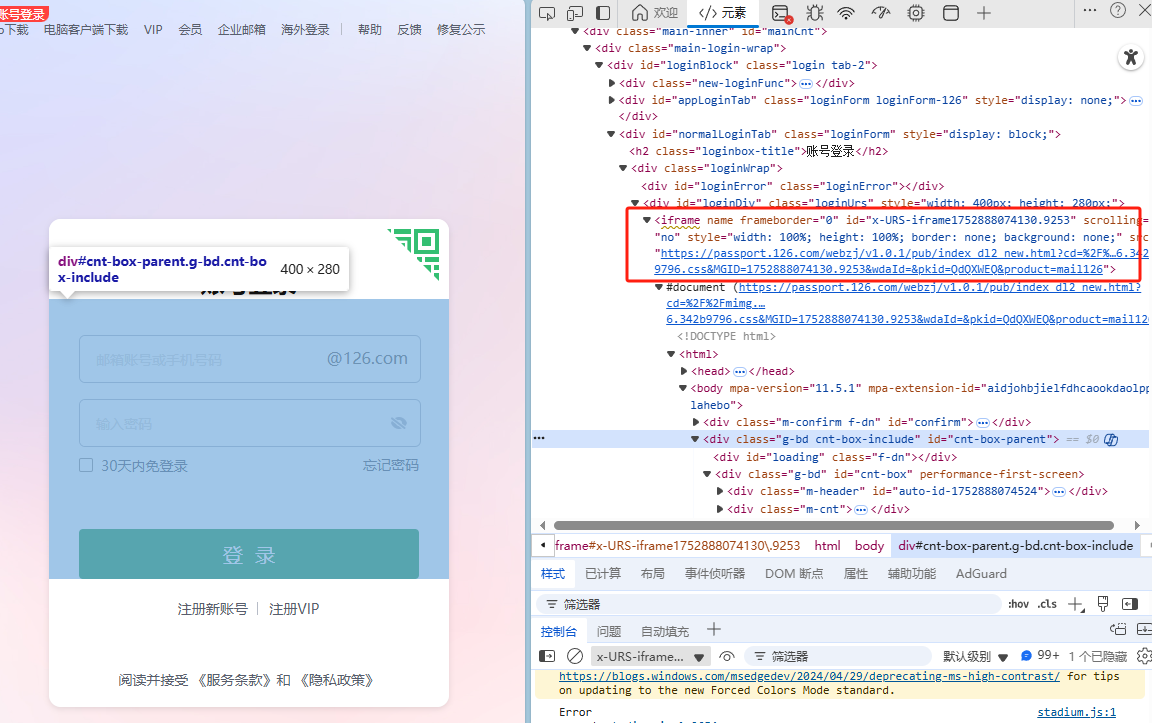Click the 输入密码 password field

point(250,422)
